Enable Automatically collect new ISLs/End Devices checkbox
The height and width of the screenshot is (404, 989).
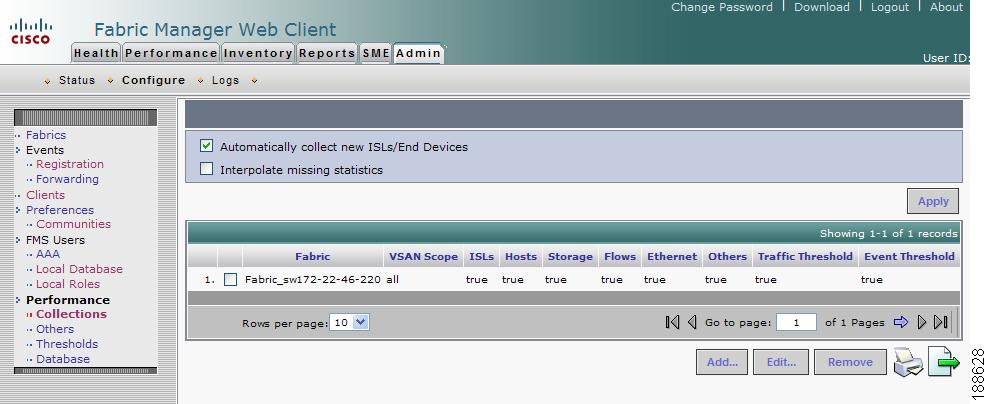[206, 146]
